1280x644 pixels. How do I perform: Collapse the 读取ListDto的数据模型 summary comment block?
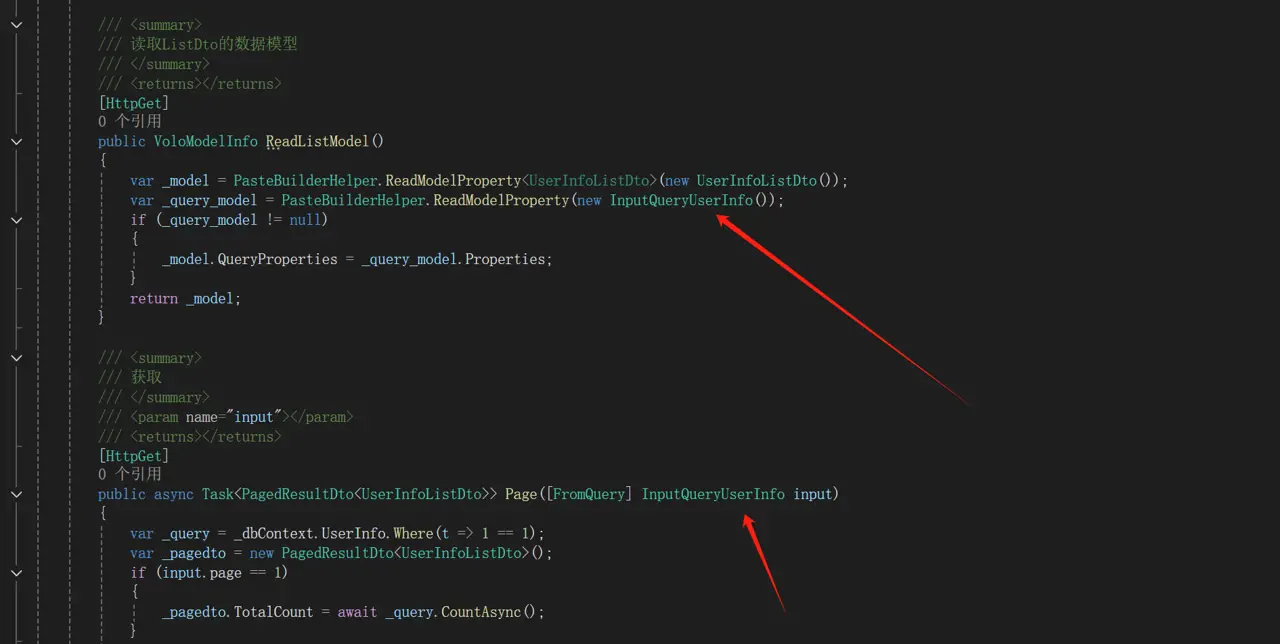(x=16, y=24)
